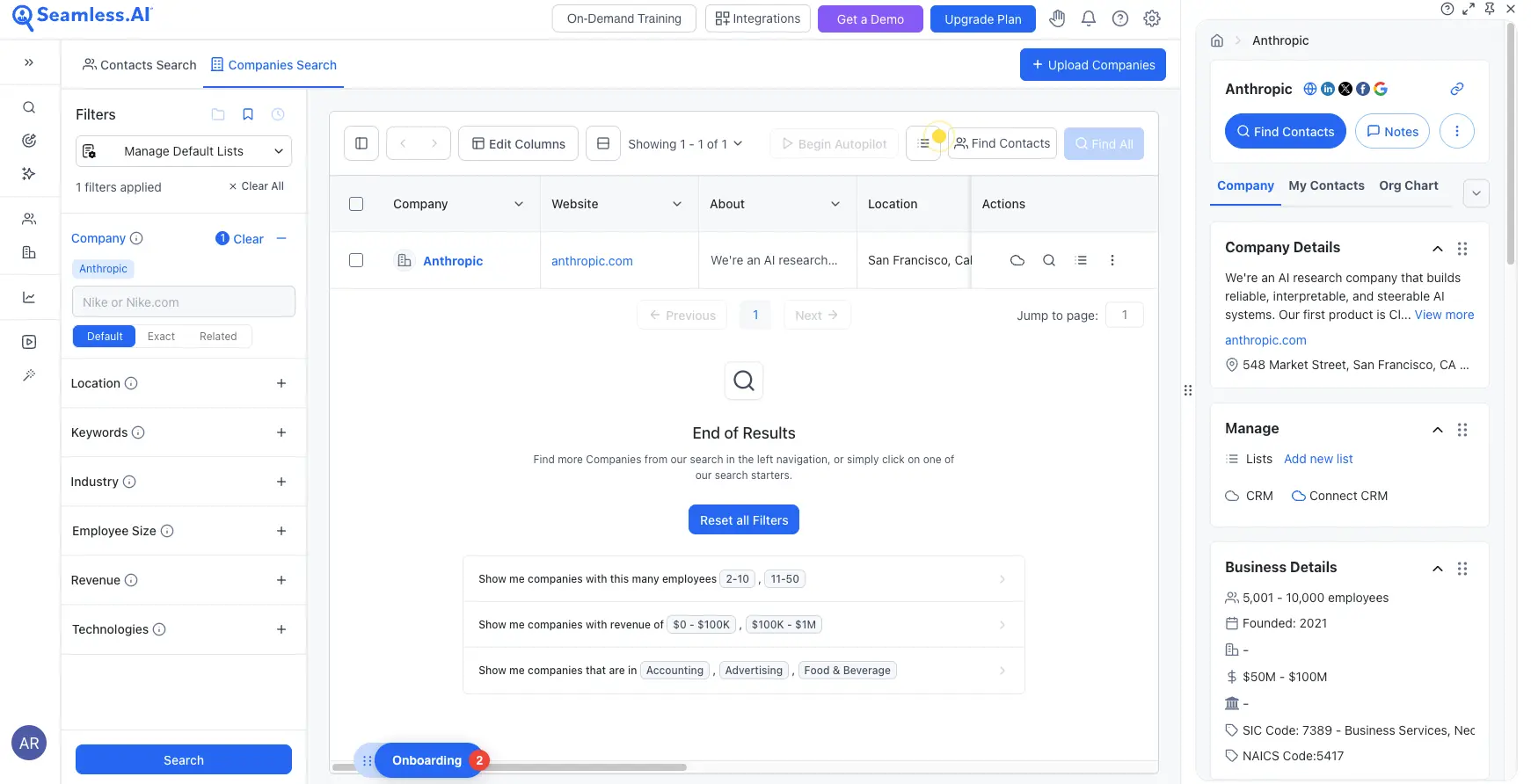Viewport: 1531px width, 784px height.
Task: Expand the left sidebar with double chevron
Action: (x=29, y=62)
